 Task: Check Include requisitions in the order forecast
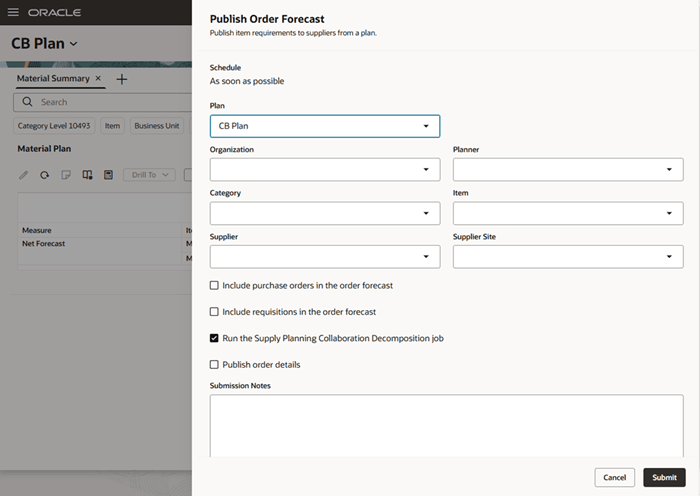[214, 312]
